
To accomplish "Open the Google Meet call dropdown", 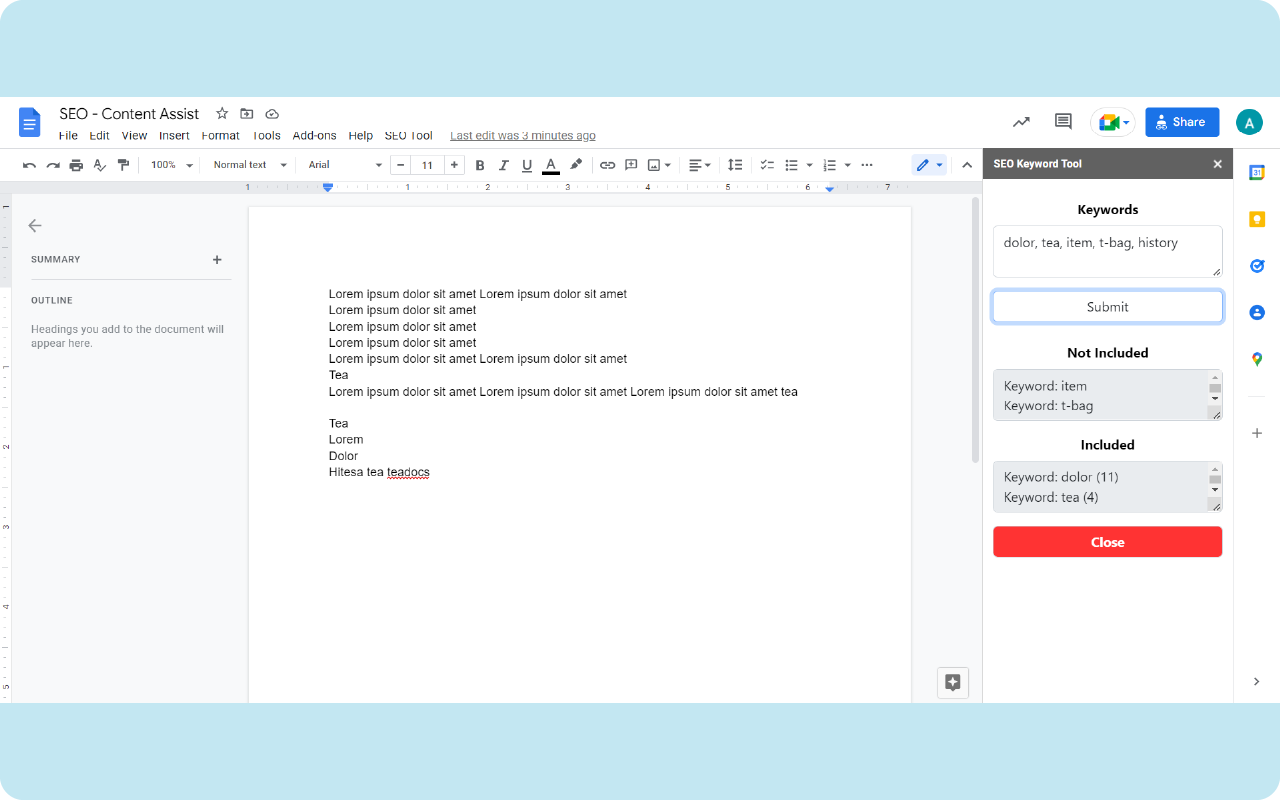I will tap(1113, 122).
